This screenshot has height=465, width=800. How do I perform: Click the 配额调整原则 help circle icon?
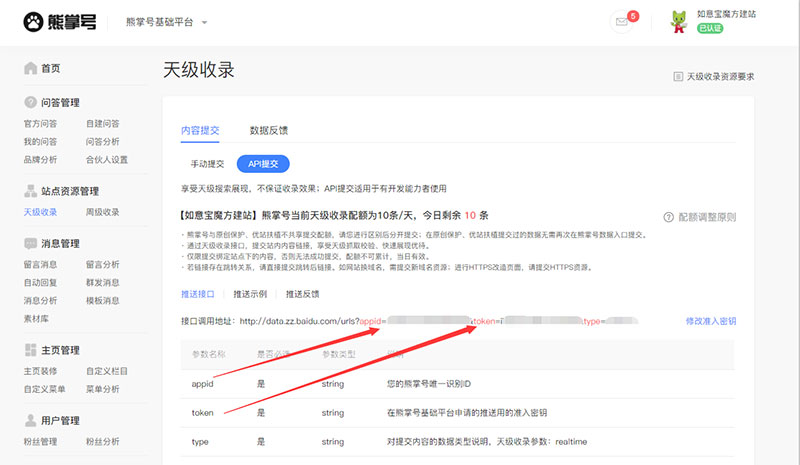[668, 217]
